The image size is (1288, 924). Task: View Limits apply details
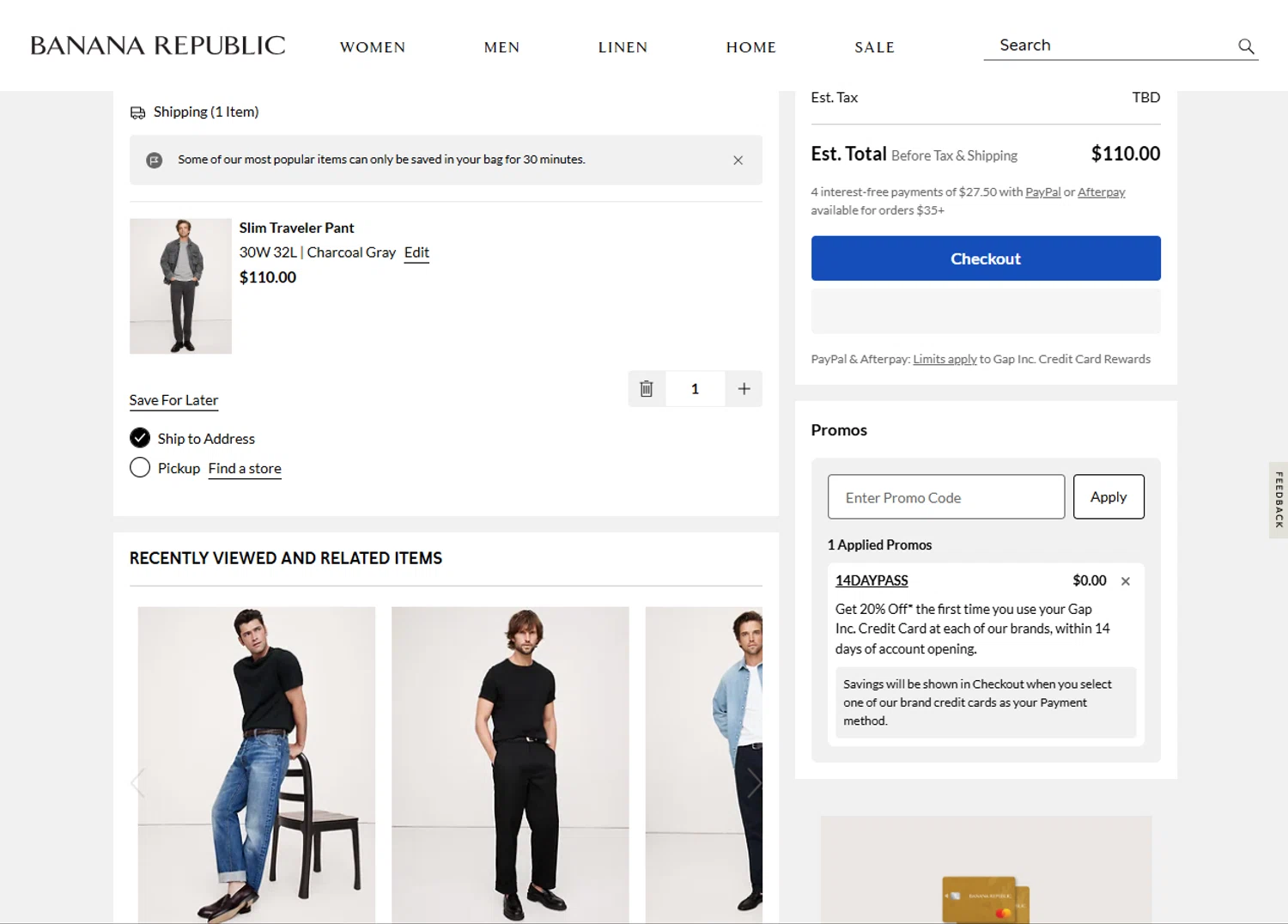pyautogui.click(x=945, y=359)
